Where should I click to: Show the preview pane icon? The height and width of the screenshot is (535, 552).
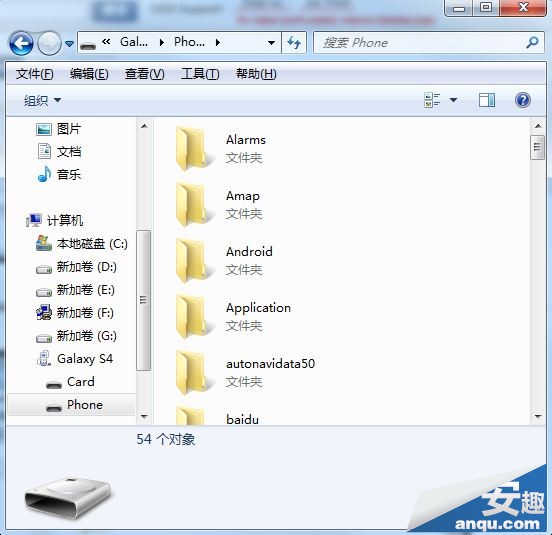point(487,100)
